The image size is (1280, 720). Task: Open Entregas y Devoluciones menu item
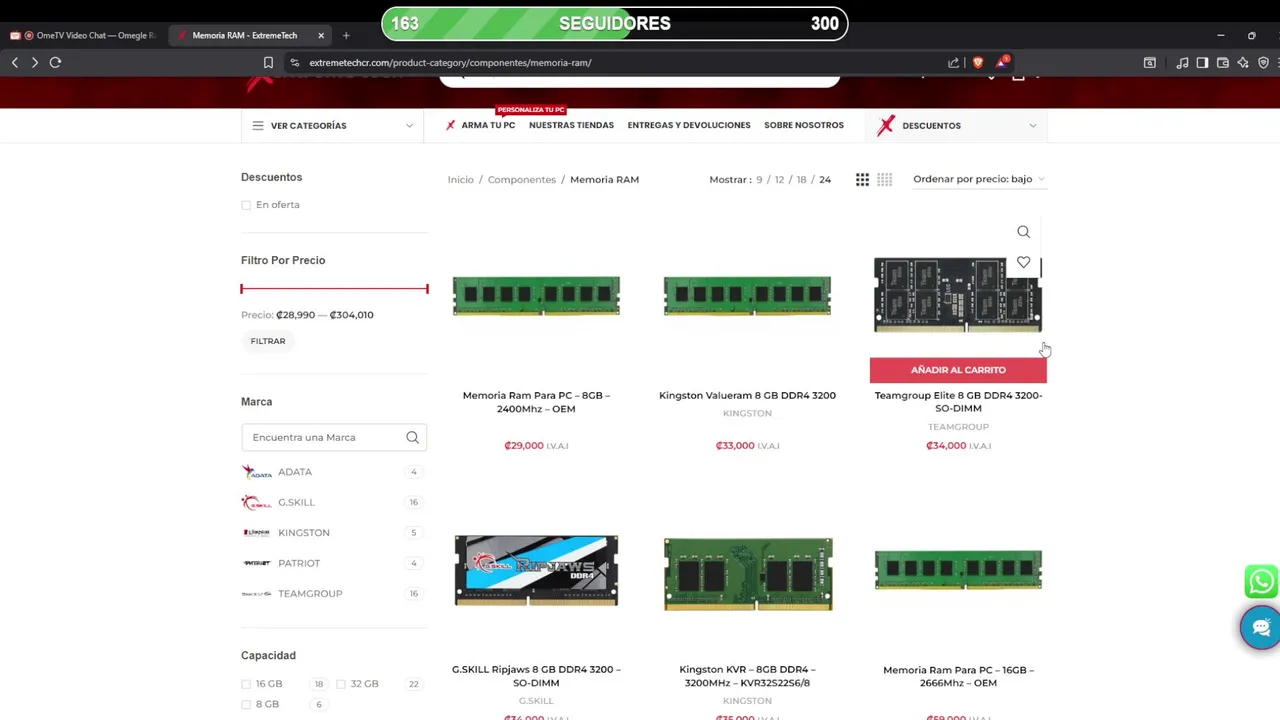689,125
